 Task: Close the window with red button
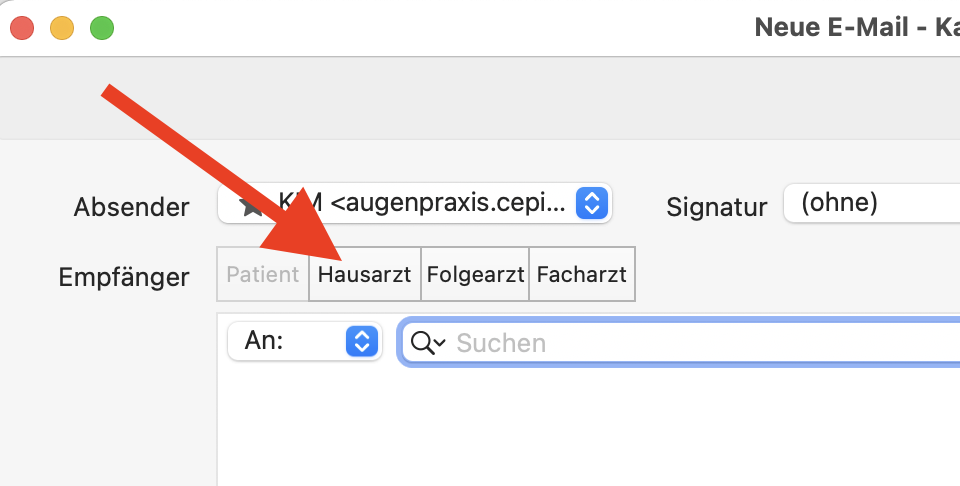click(x=22, y=28)
